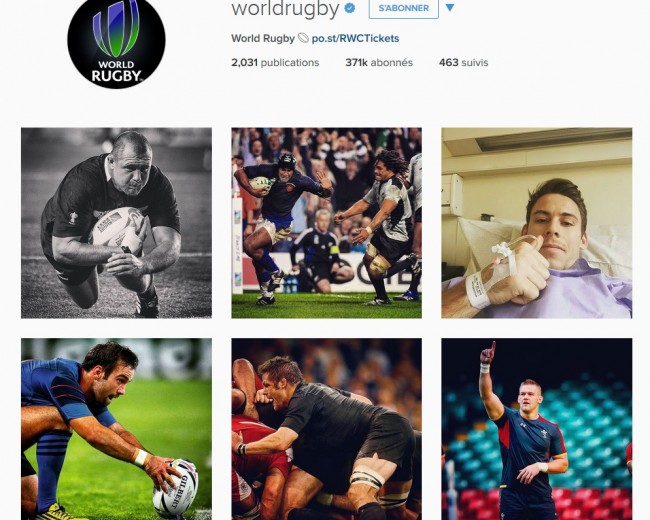Open photo of kicker placing Gilbert ball
This screenshot has height=520, width=650.
tap(116, 429)
